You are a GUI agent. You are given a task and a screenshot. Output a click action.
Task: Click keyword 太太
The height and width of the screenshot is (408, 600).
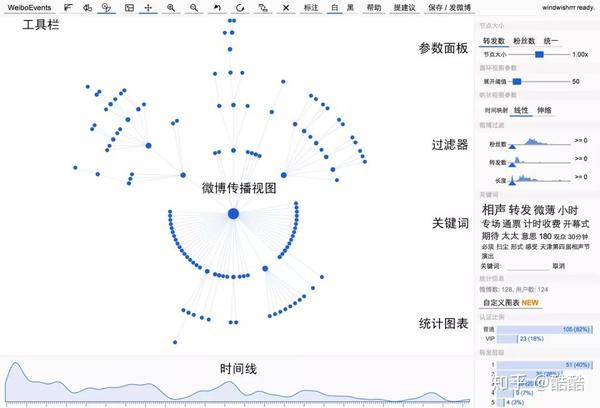point(510,236)
